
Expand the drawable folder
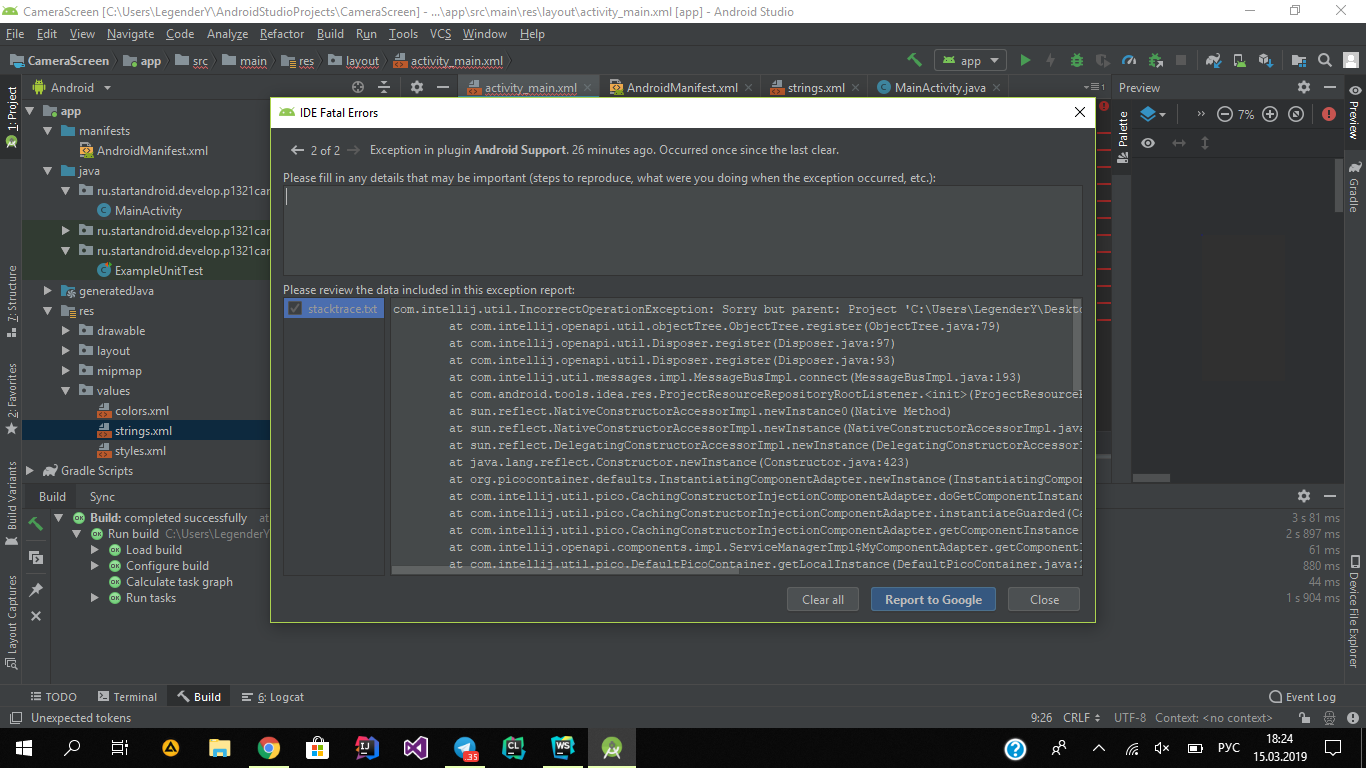[x=66, y=331]
